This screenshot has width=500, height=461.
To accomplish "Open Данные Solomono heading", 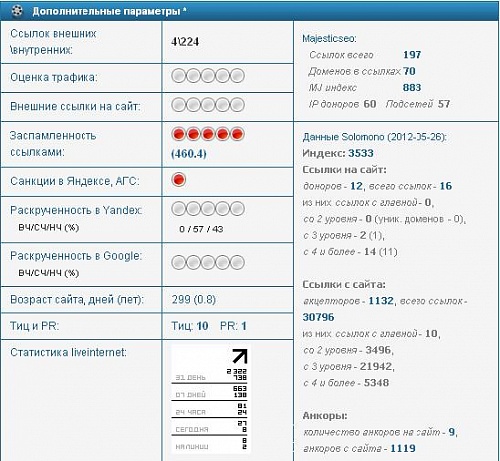I will click(x=374, y=137).
